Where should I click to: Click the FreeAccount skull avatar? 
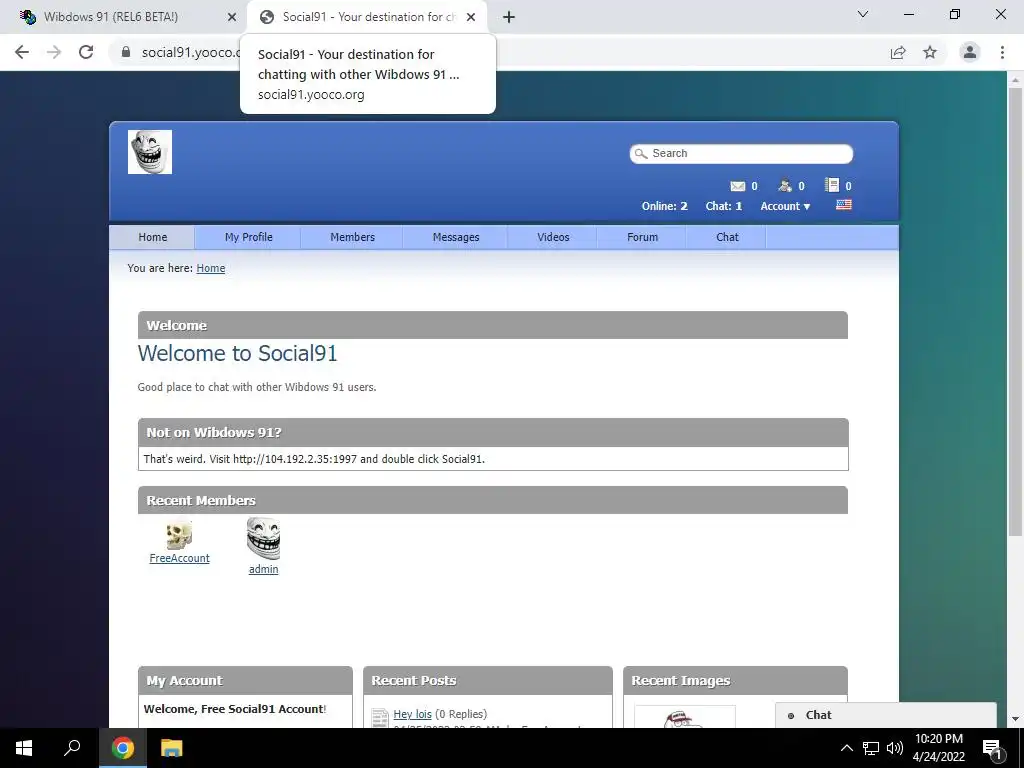click(179, 535)
